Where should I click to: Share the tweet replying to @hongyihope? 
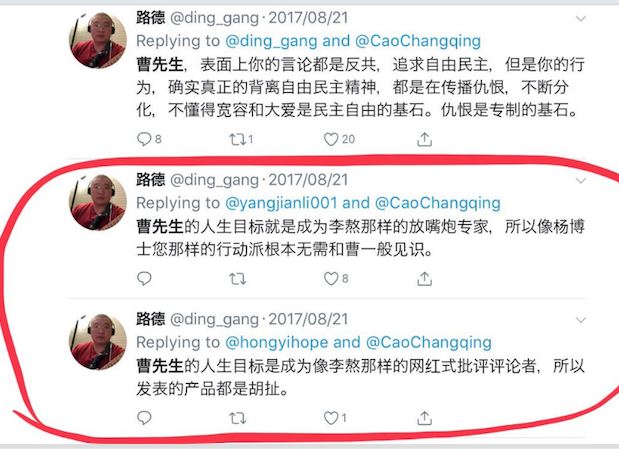coord(424,418)
